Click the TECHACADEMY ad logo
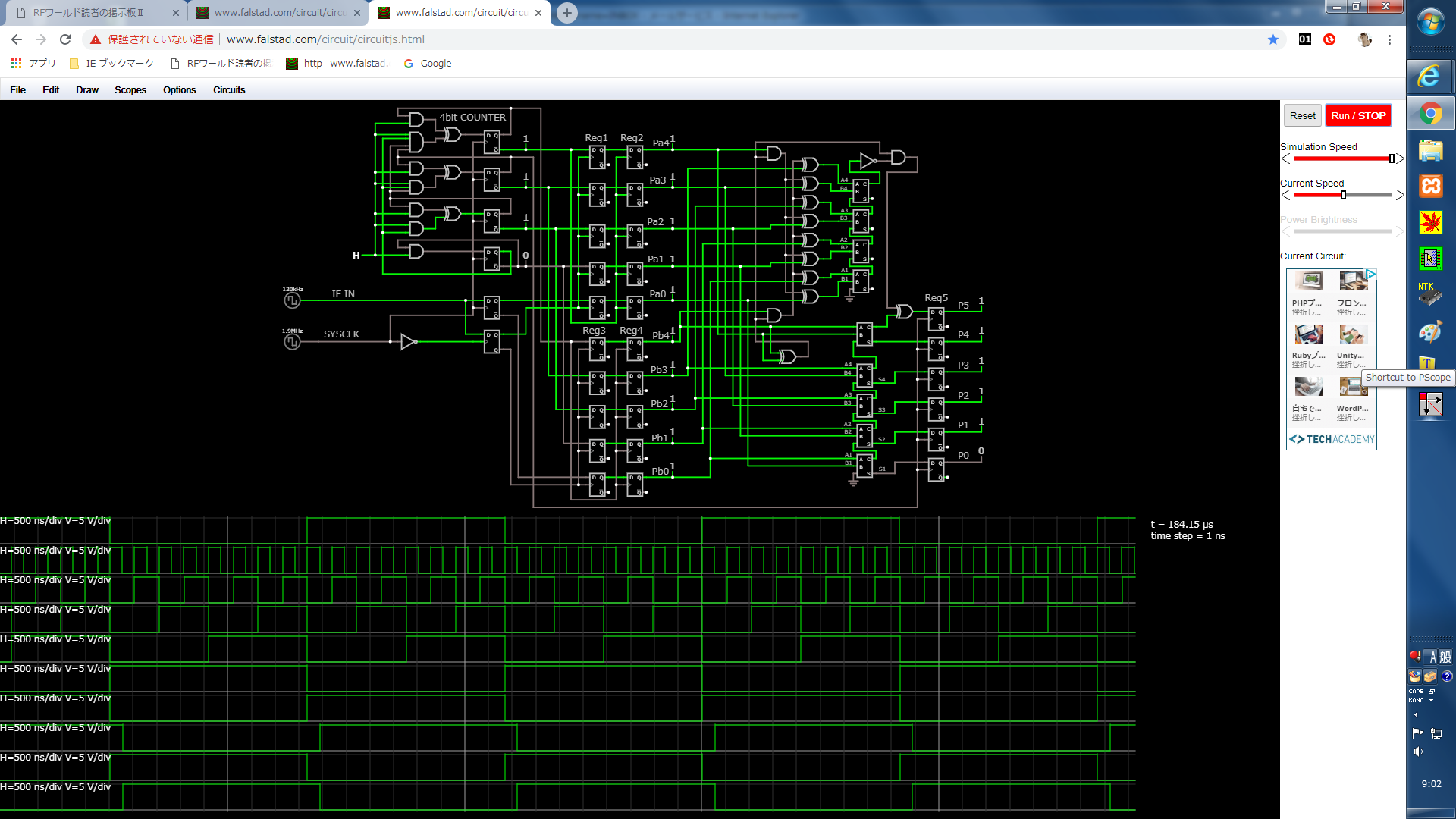 tap(1332, 439)
